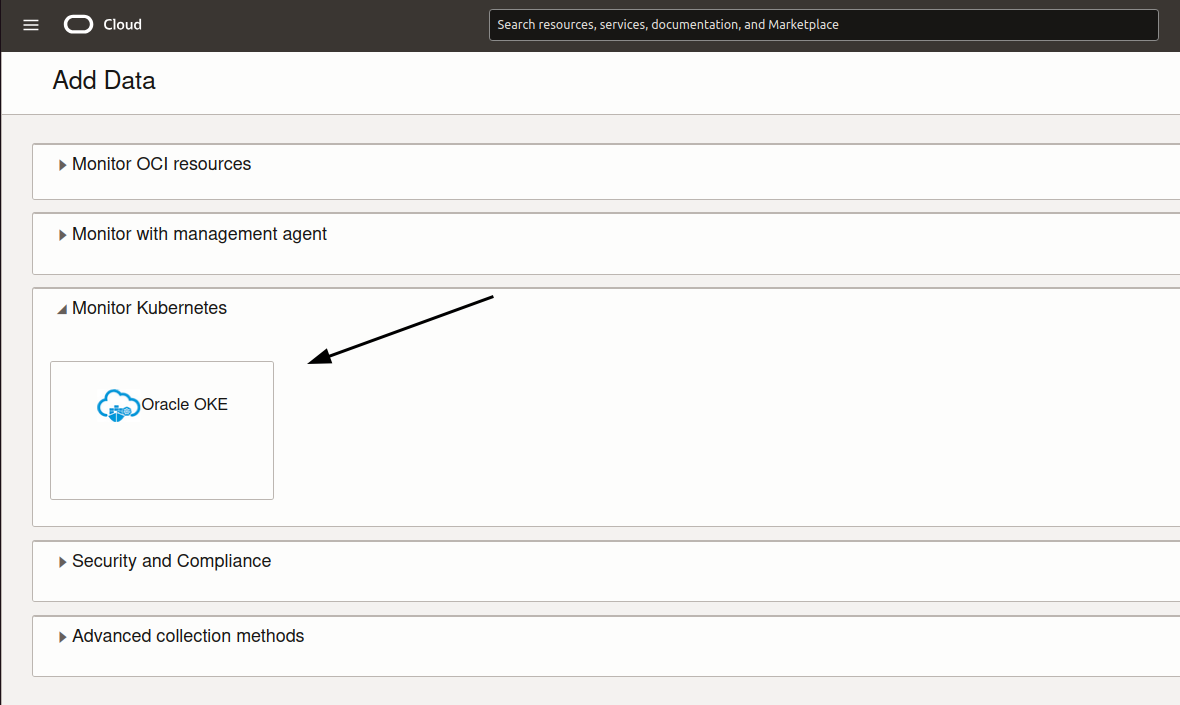Click the Monitor OCI resources heading text
The height and width of the screenshot is (705, 1180).
pos(161,164)
